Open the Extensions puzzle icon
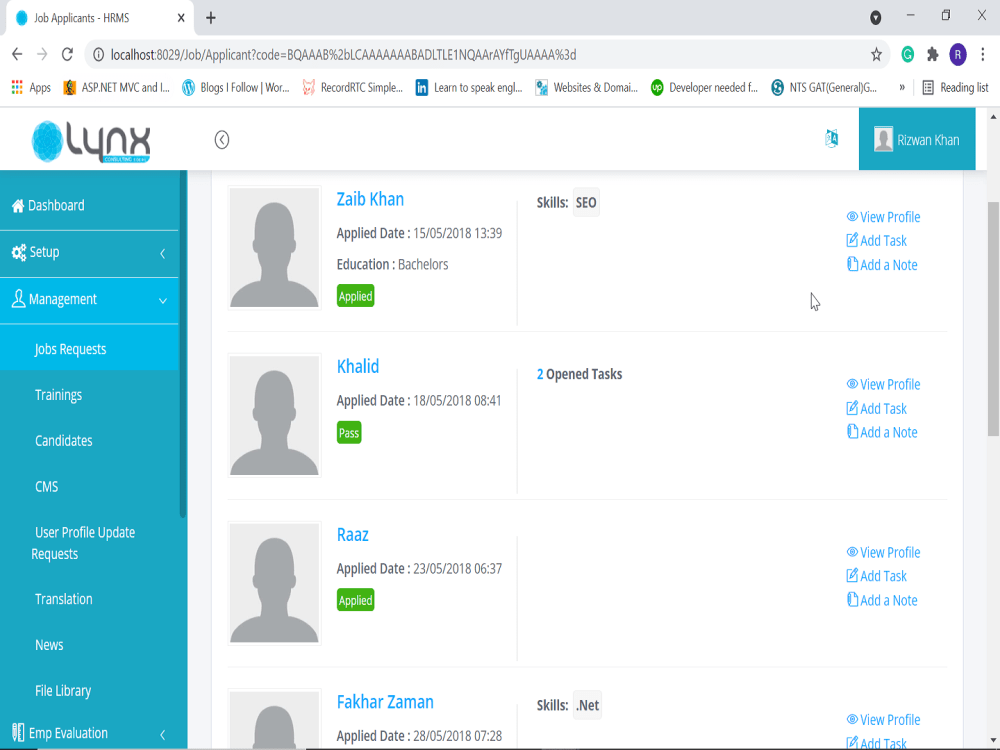This screenshot has height=750, width=1000. 932,55
